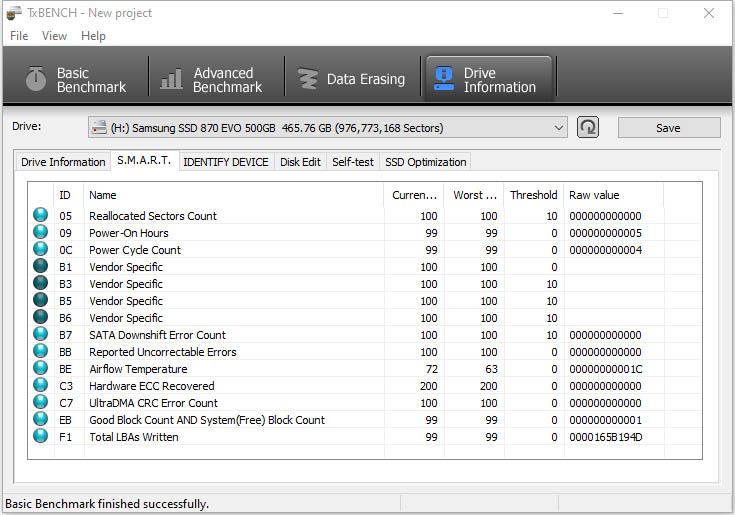Open the Drive Information section
735x515 pixels.
[488, 80]
